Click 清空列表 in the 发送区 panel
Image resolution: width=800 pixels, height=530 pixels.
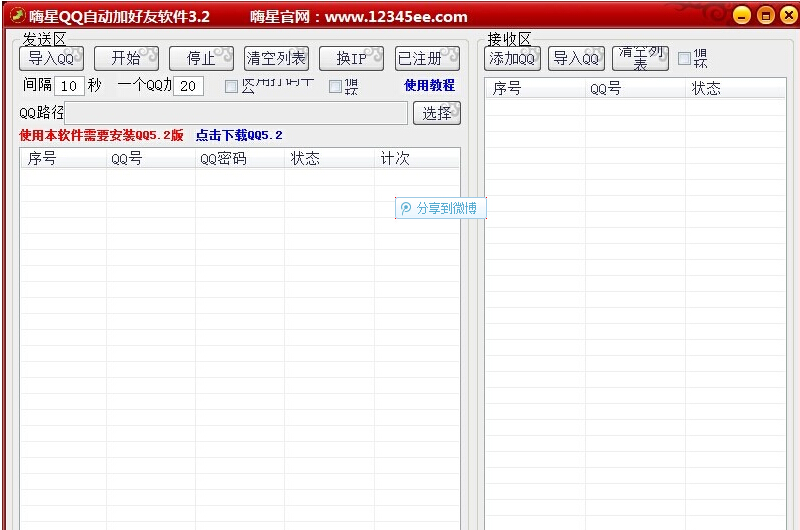pos(277,58)
